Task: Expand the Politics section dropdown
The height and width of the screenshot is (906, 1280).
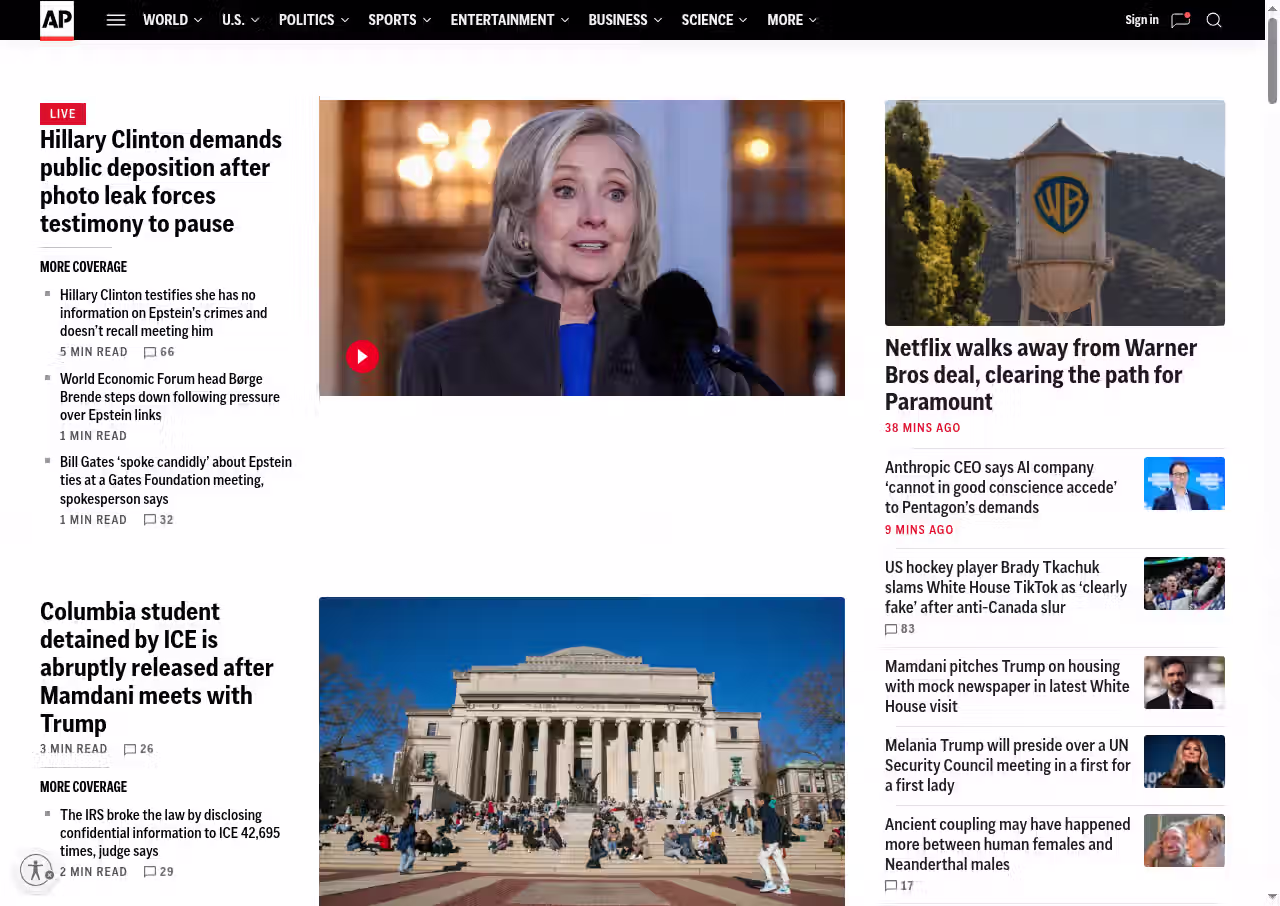Action: tap(313, 20)
